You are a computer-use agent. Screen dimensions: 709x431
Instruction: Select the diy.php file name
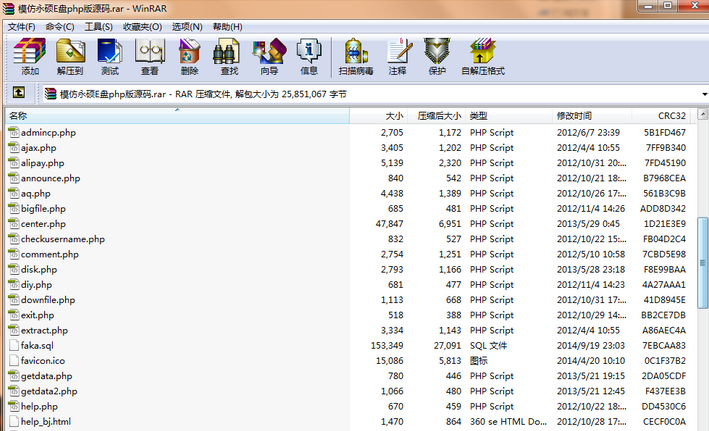(x=37, y=285)
